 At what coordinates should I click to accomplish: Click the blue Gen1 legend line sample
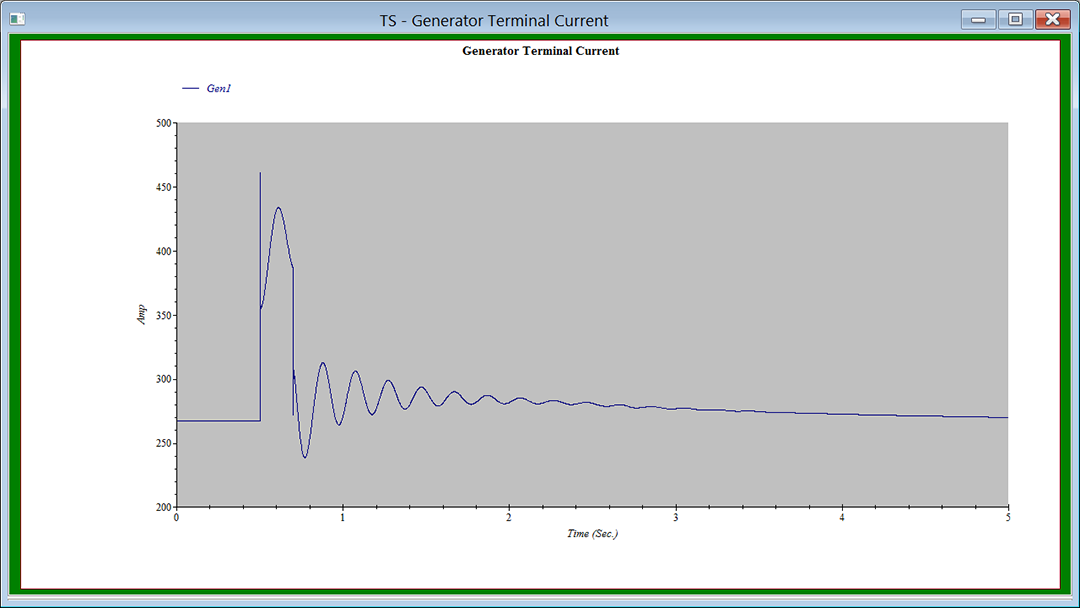pyautogui.click(x=190, y=89)
